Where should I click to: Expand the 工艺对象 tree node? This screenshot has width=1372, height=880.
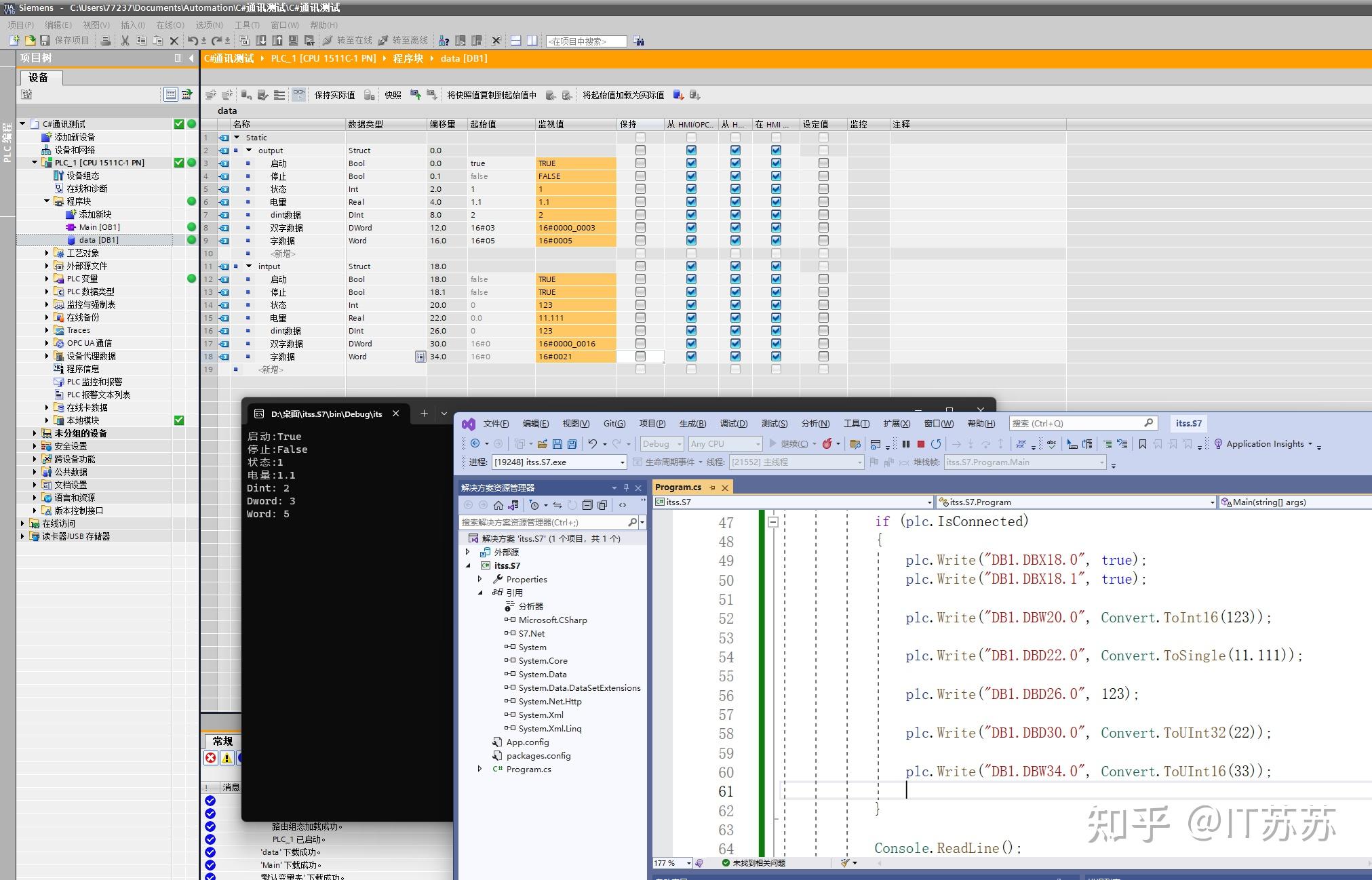click(x=47, y=253)
